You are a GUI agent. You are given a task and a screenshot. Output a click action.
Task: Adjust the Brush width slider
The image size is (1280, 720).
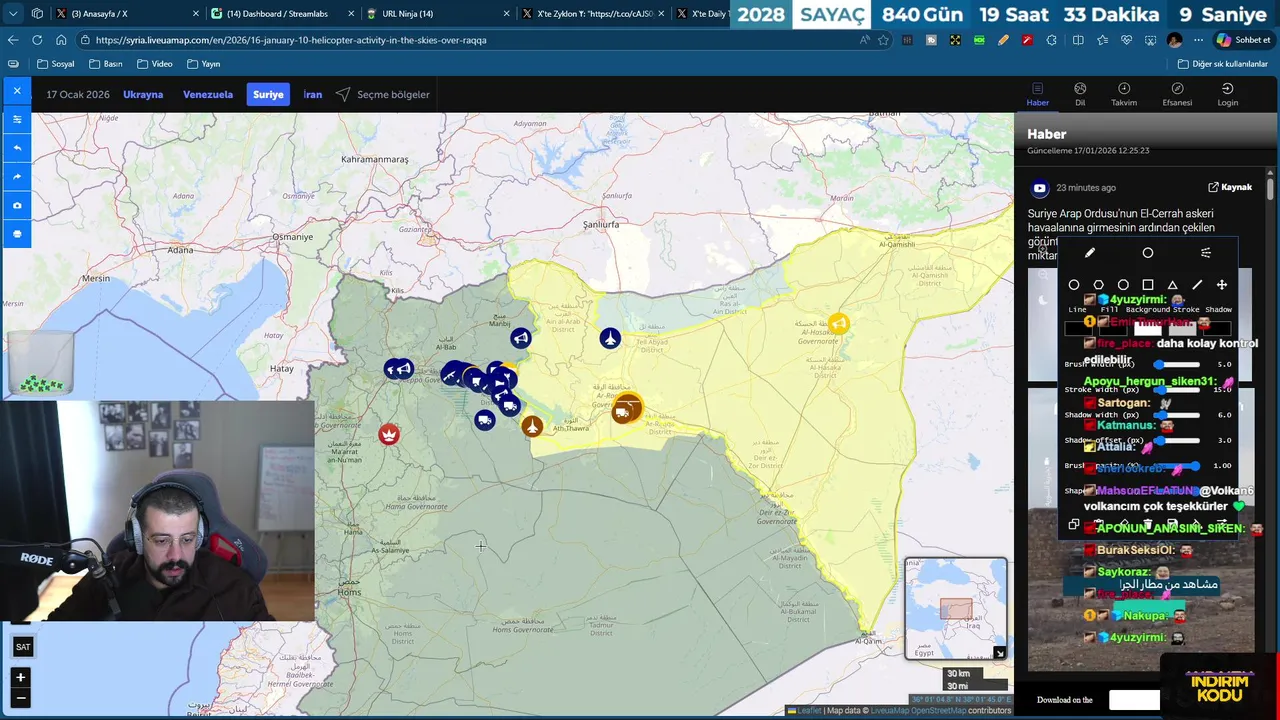click(1178, 365)
